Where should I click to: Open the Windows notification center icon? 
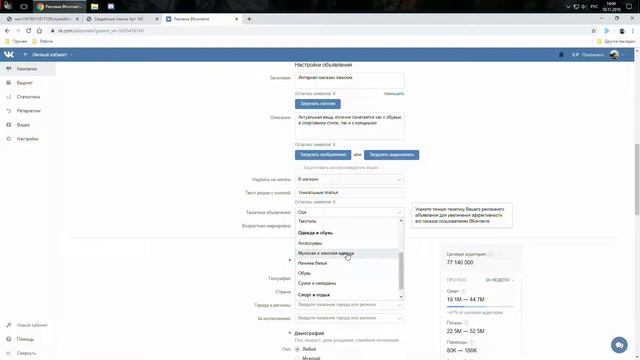629,7
